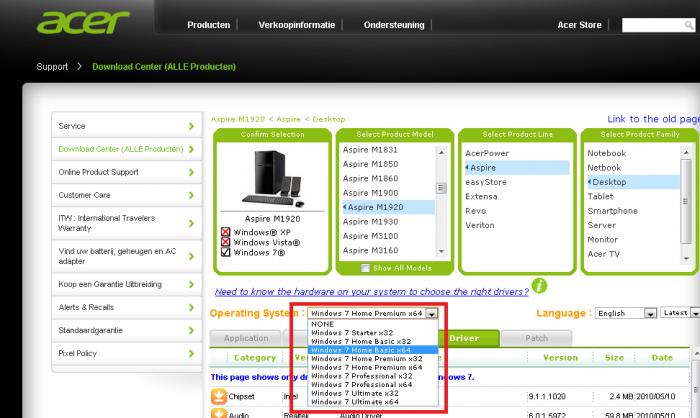Click the Service row arrow icon
The image size is (700, 418).
pyautogui.click(x=191, y=126)
